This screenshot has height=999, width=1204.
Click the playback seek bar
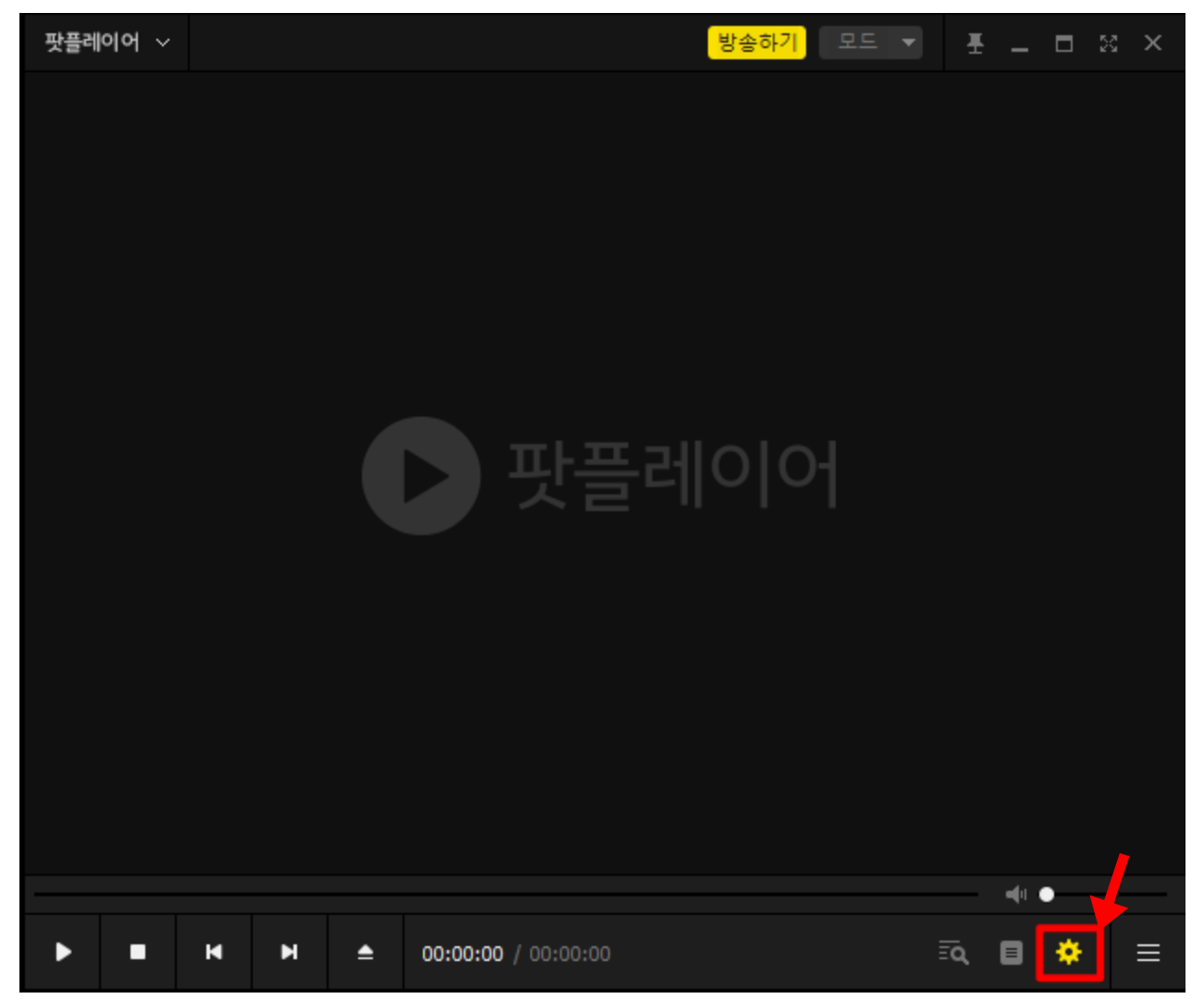tap(505, 894)
